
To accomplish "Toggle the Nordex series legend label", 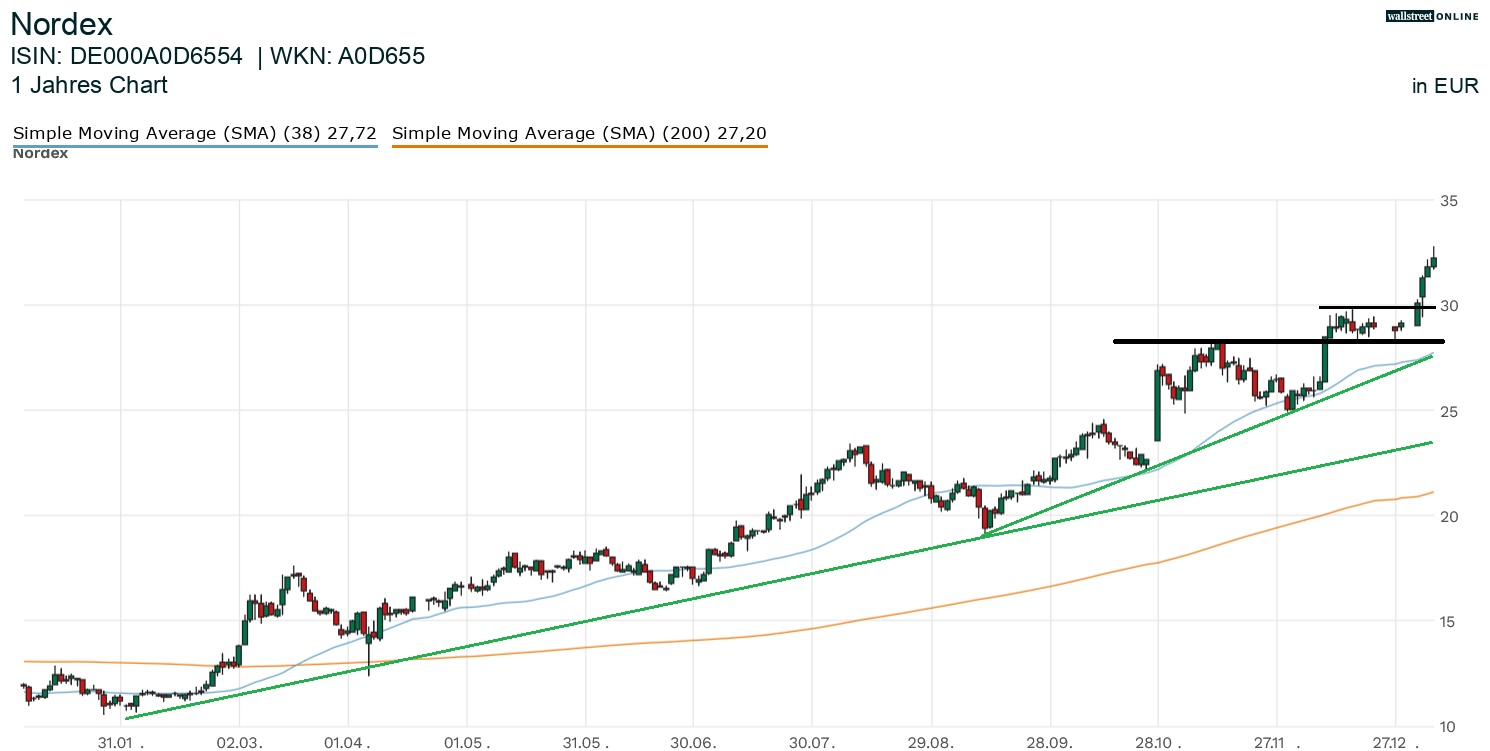I will point(40,154).
